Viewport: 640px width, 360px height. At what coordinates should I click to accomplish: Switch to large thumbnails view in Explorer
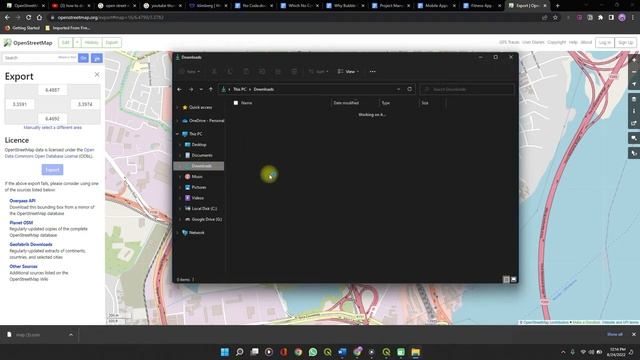coord(513,280)
